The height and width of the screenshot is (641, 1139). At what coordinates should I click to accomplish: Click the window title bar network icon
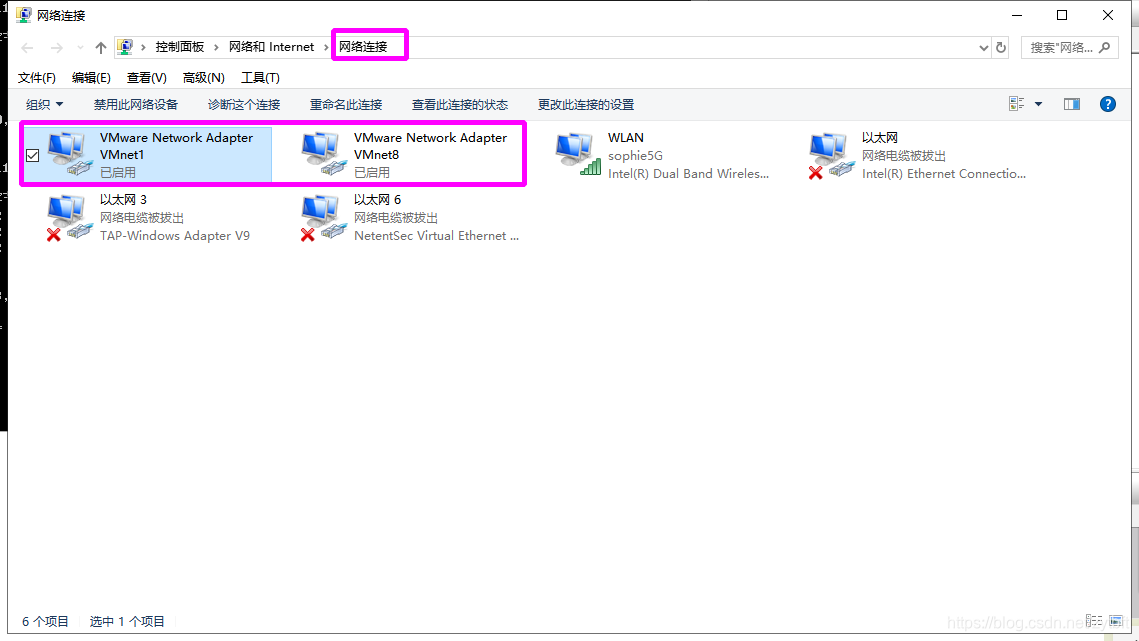point(24,15)
